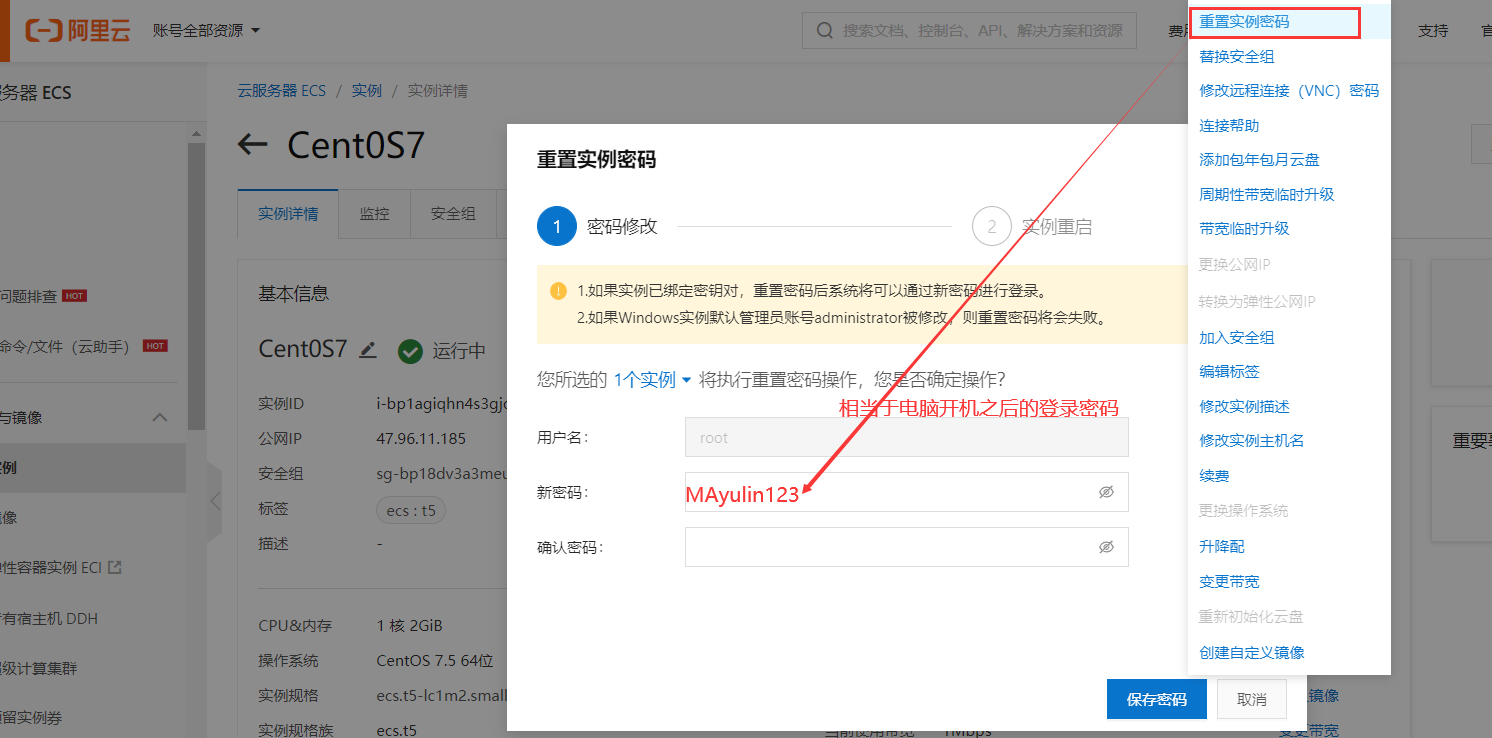Choose 创建自定义镜像 in the menu
Screen dimensions: 1492x738
pyautogui.click(x=1251, y=653)
